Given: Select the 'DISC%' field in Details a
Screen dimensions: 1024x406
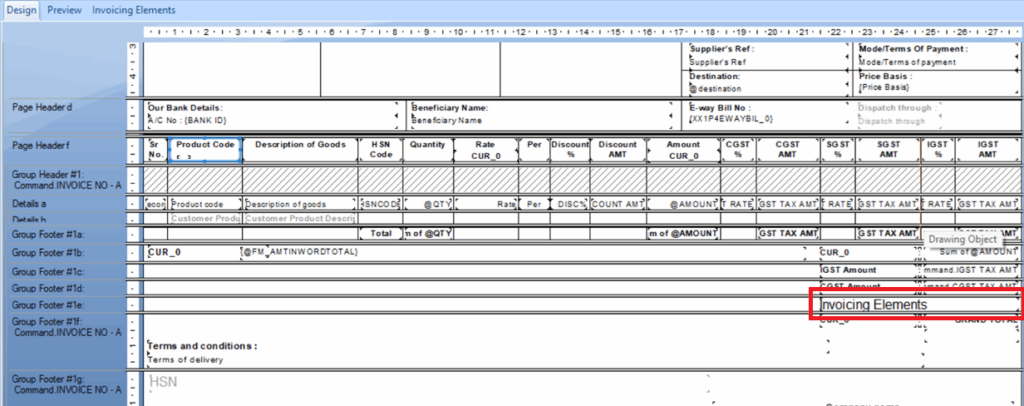Looking at the screenshot, I should click(570, 204).
